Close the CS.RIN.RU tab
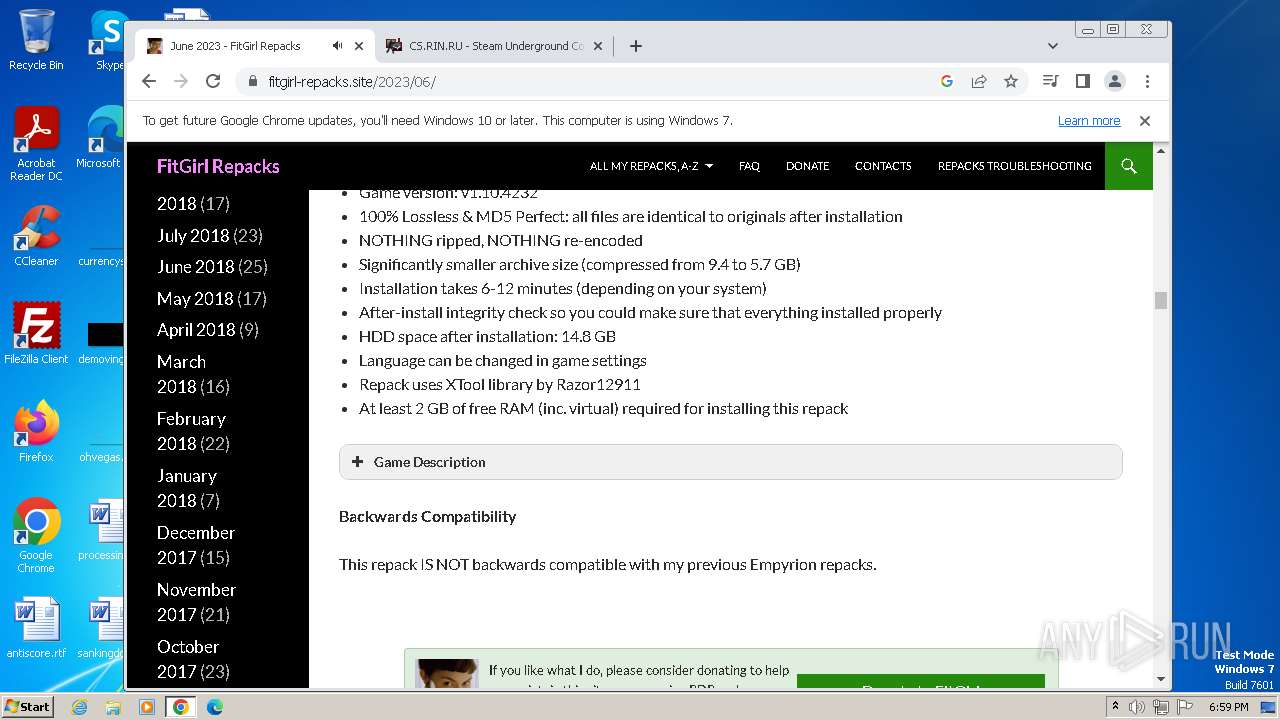Screen dimensions: 1280x720 598,46
